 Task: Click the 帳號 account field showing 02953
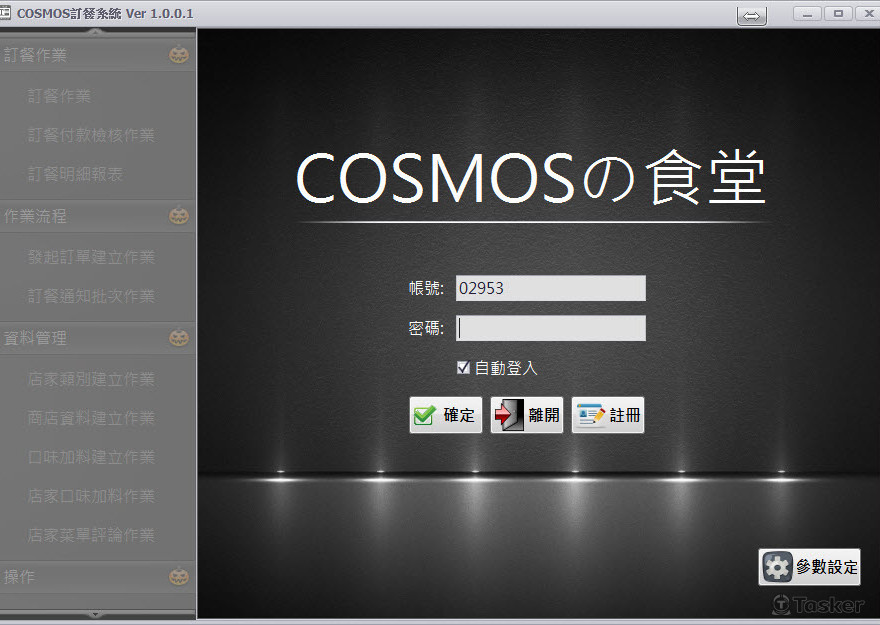coord(551,288)
